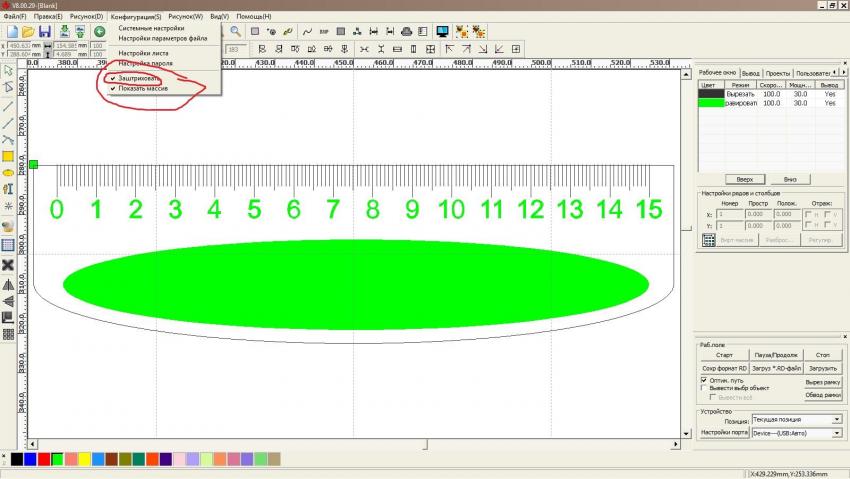Viewport: 850px width, 479px height.
Task: Toggle the Оптим. путь checkbox
Action: 704,380
